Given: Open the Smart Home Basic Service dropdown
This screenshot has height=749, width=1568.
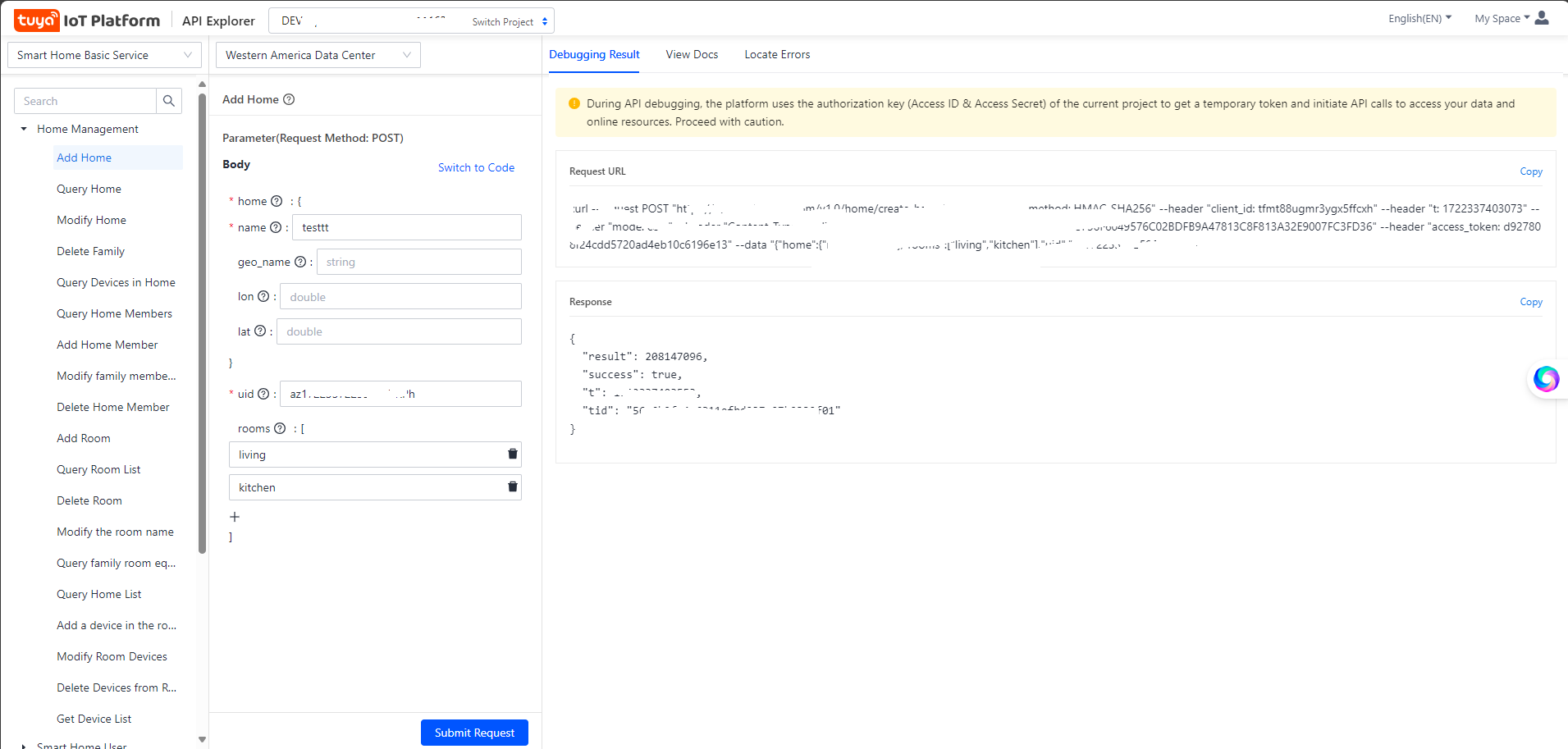Looking at the screenshot, I should tap(104, 55).
